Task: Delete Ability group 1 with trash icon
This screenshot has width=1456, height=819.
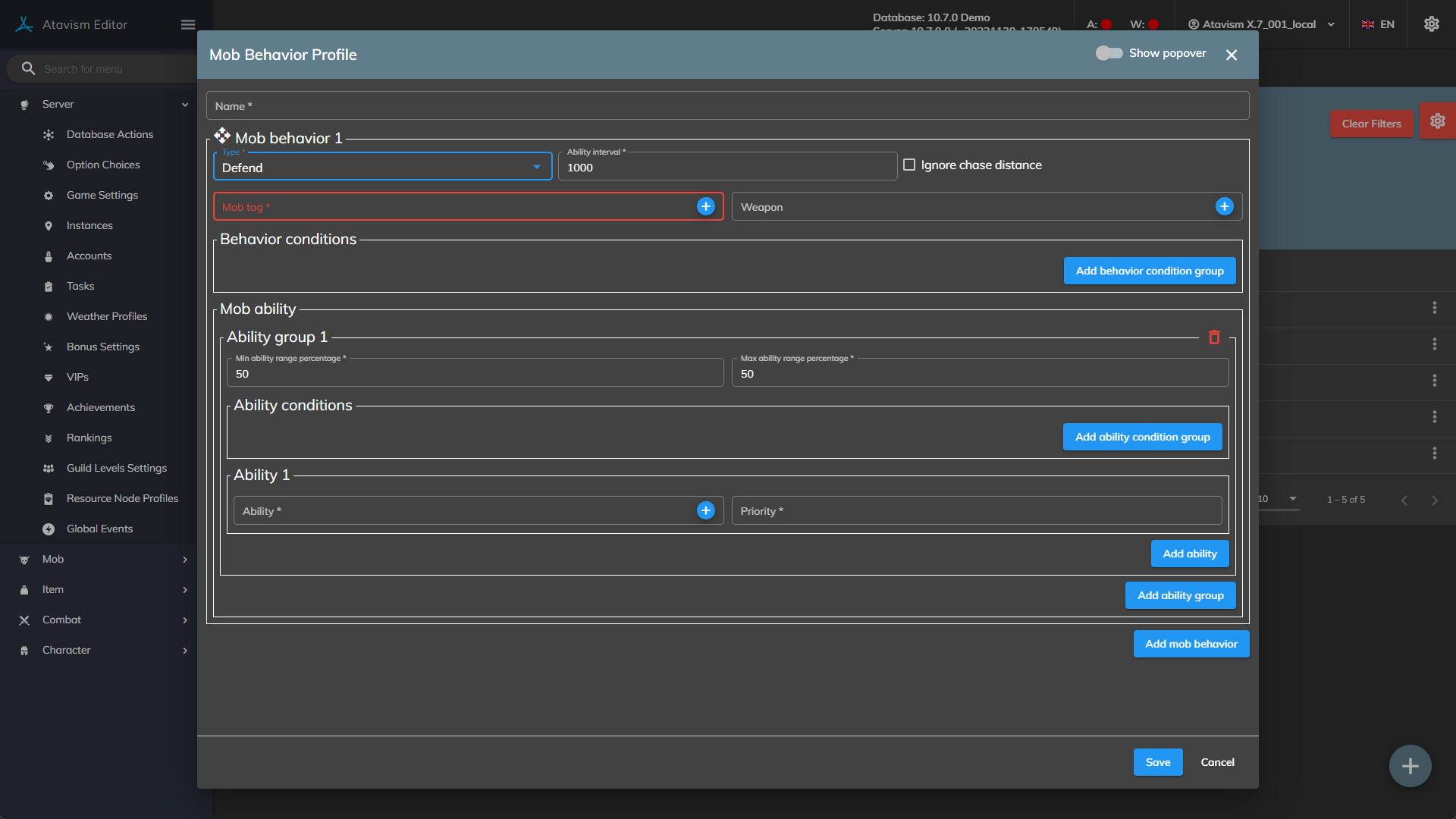Action: [x=1214, y=337]
